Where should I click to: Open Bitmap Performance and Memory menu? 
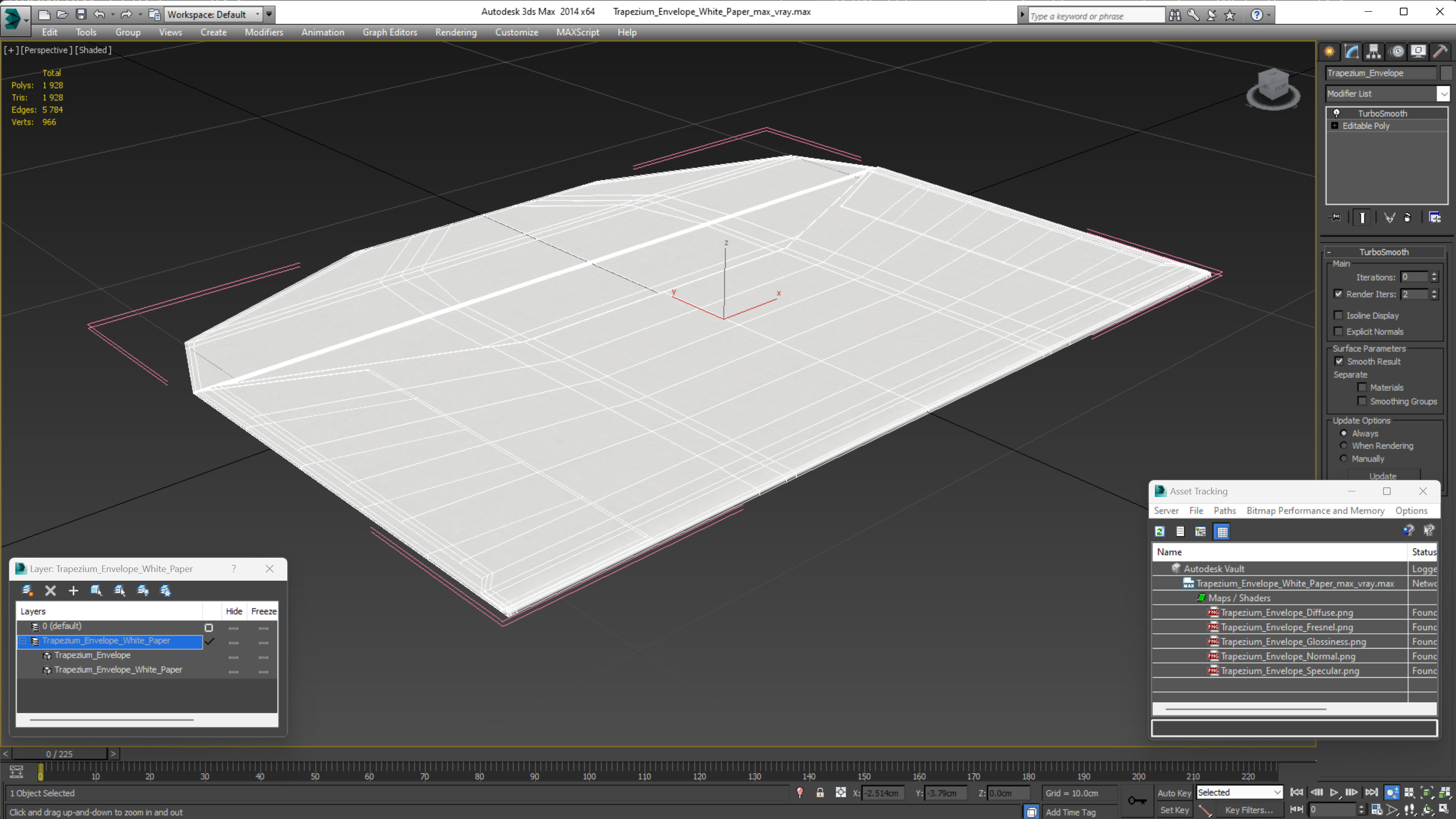click(1315, 510)
